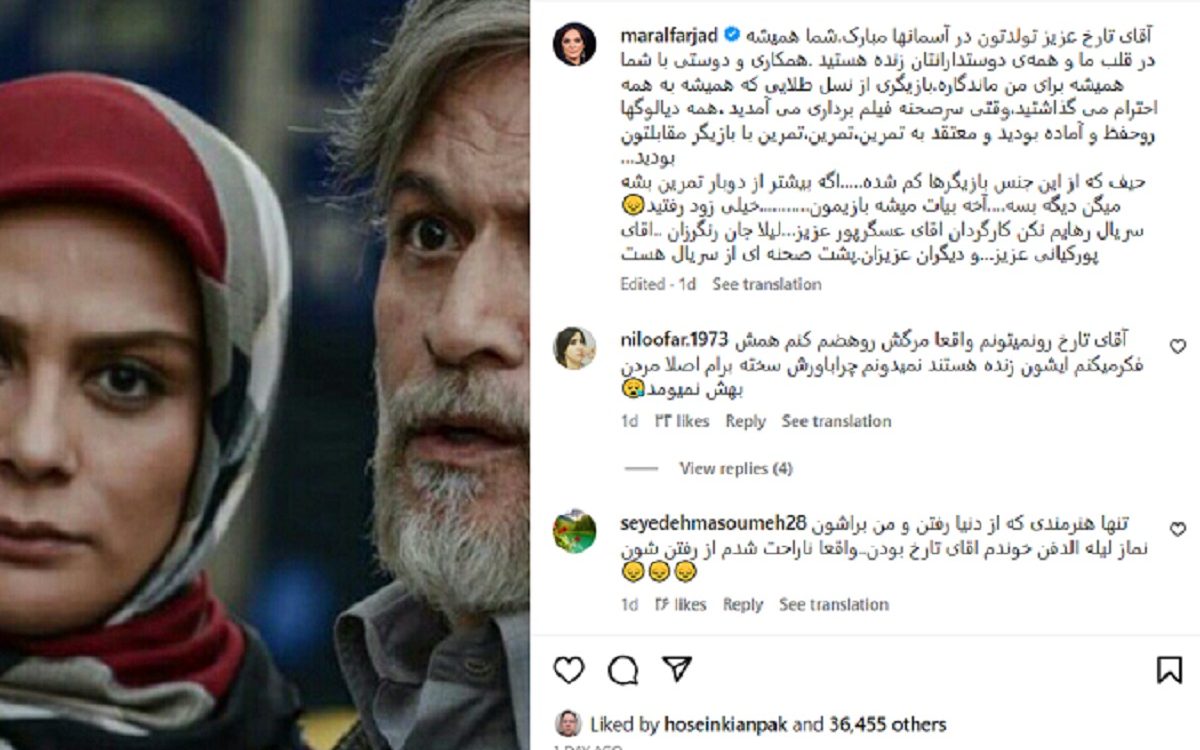Open hoseinkianpak's small liker avatar
The image size is (1200, 750).
[x=568, y=723]
